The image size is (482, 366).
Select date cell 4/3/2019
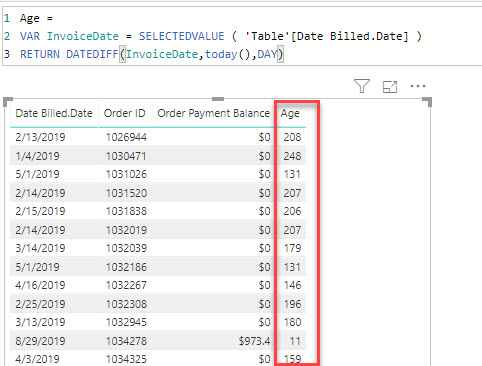click(x=37, y=359)
